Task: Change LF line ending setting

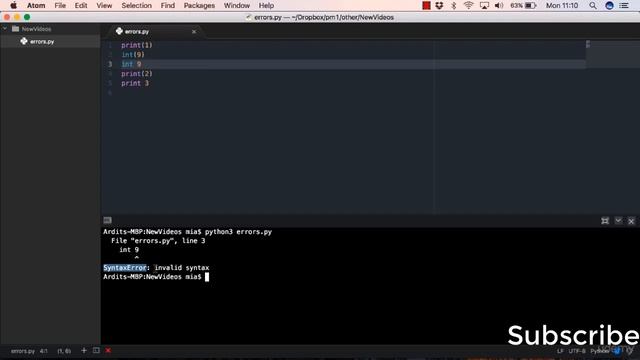Action: click(560, 351)
